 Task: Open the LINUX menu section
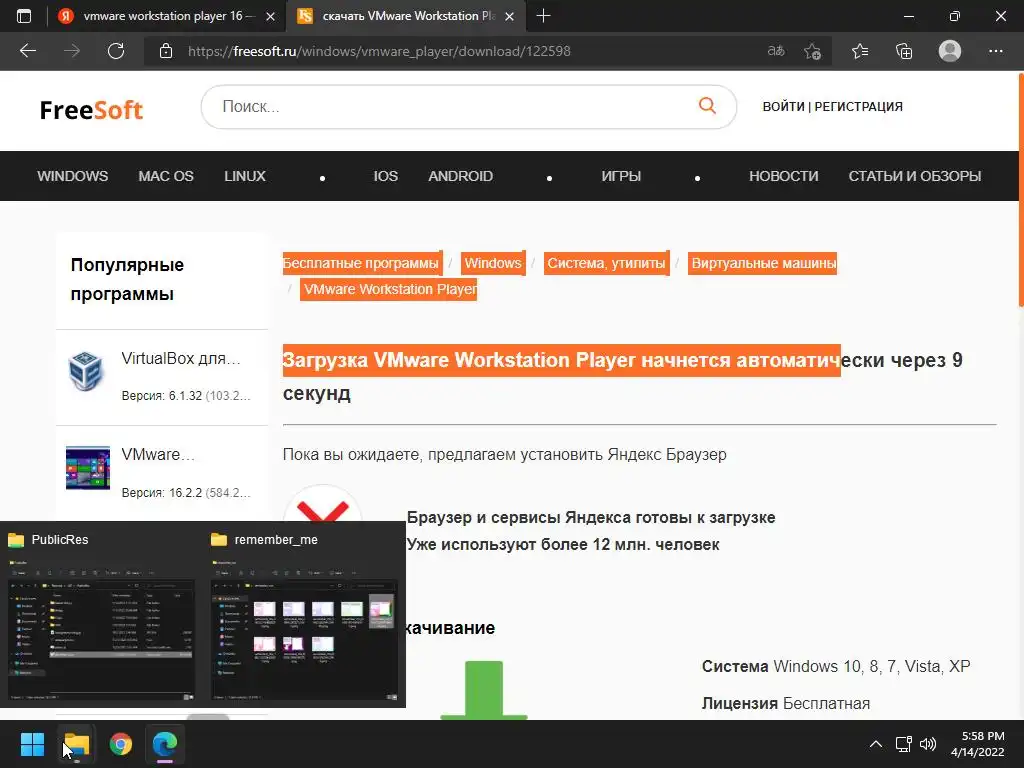pos(245,176)
